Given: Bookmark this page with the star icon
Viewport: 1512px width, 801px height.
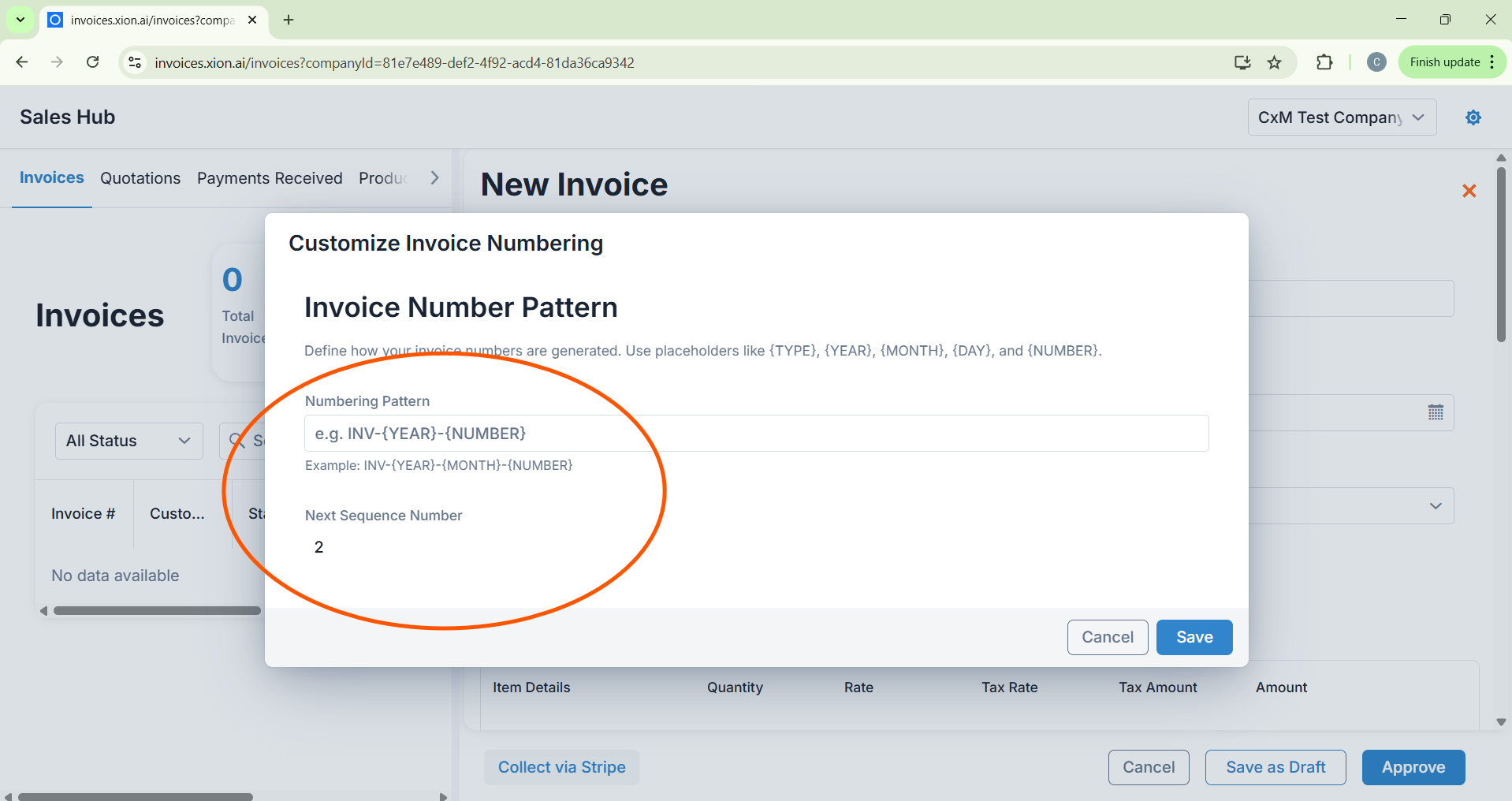Looking at the screenshot, I should [x=1274, y=62].
